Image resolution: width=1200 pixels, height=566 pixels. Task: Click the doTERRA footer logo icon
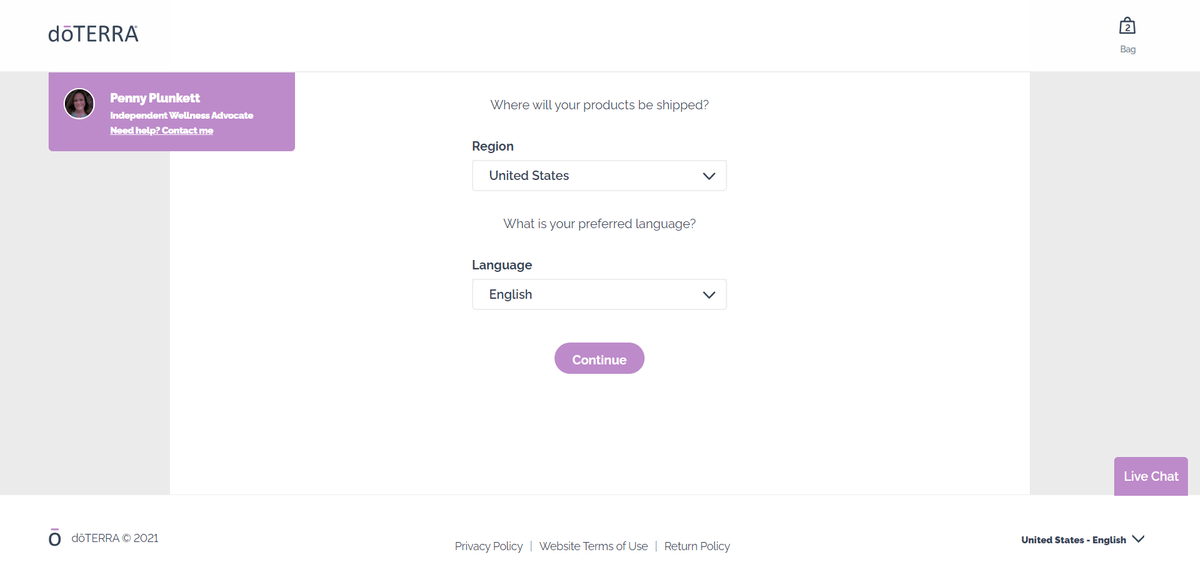click(x=55, y=538)
